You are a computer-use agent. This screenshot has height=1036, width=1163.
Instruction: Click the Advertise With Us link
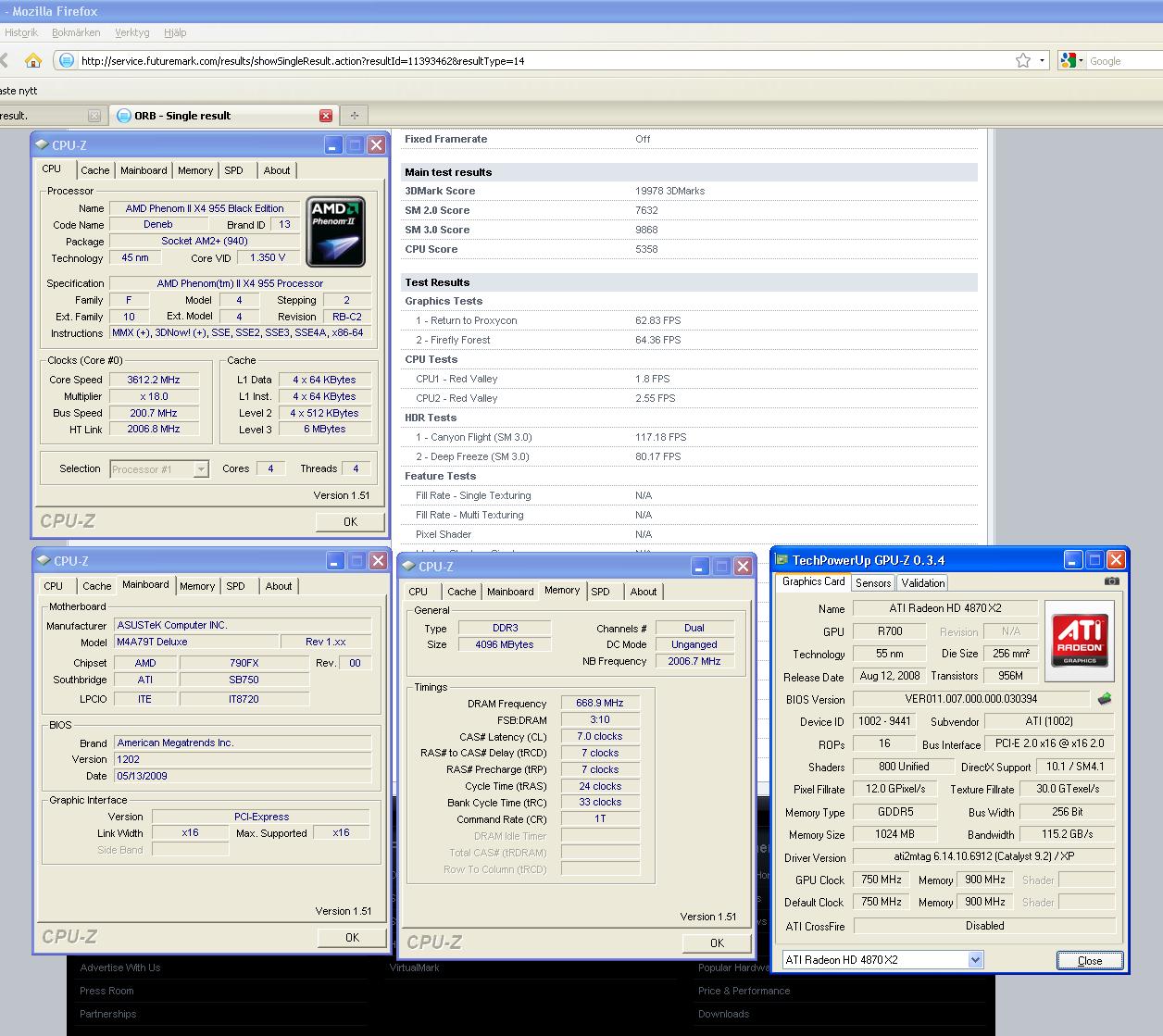pos(120,967)
